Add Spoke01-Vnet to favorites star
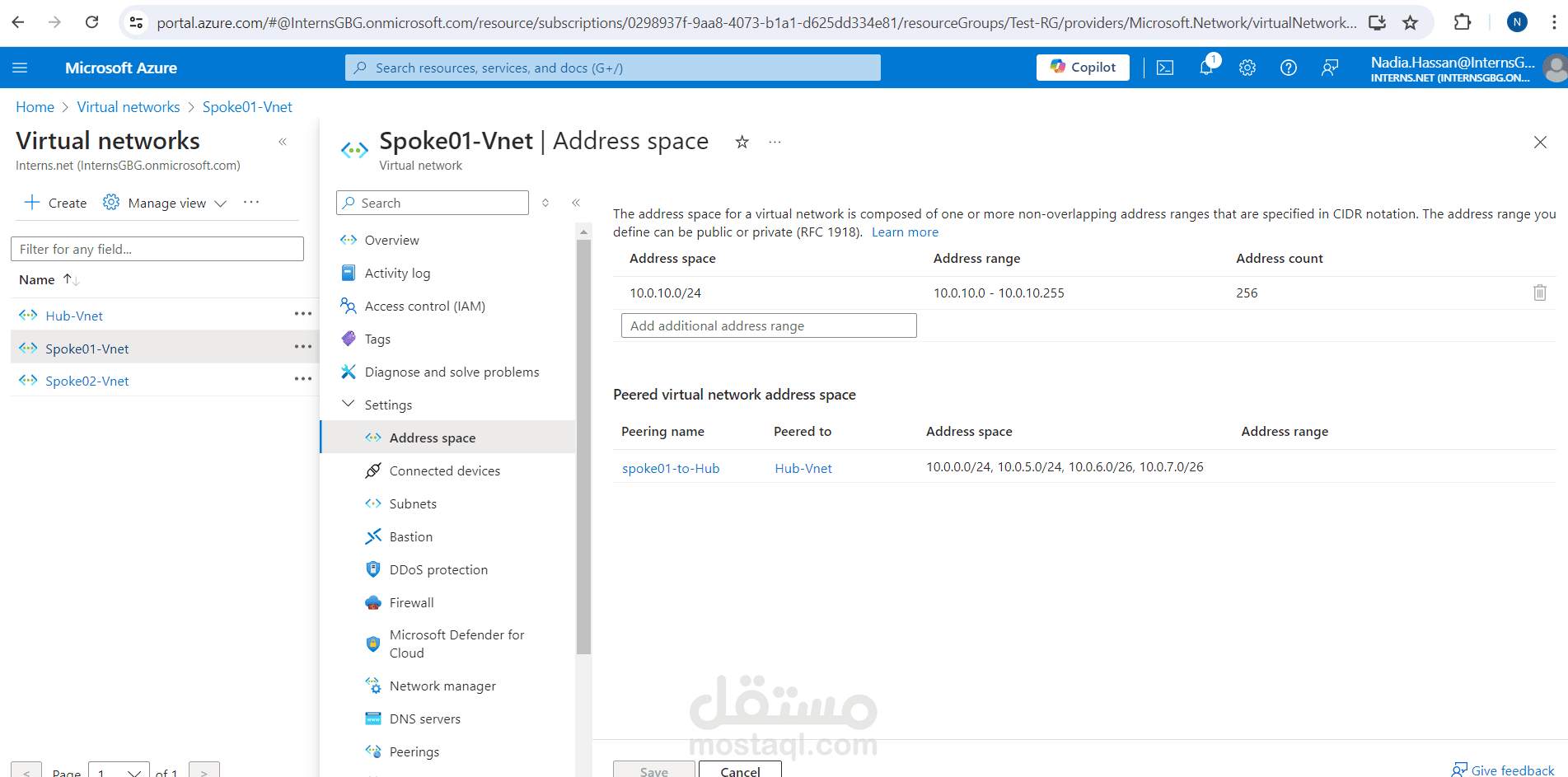 click(x=742, y=142)
